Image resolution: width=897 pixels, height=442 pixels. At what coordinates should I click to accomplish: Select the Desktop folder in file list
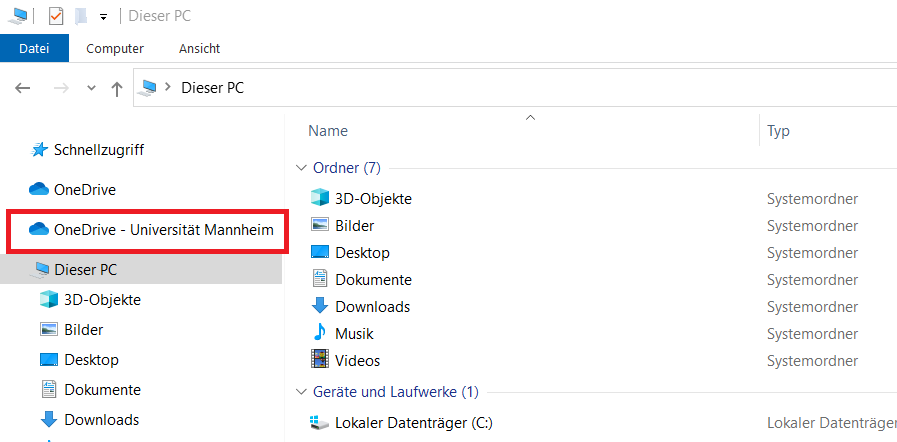(x=362, y=252)
